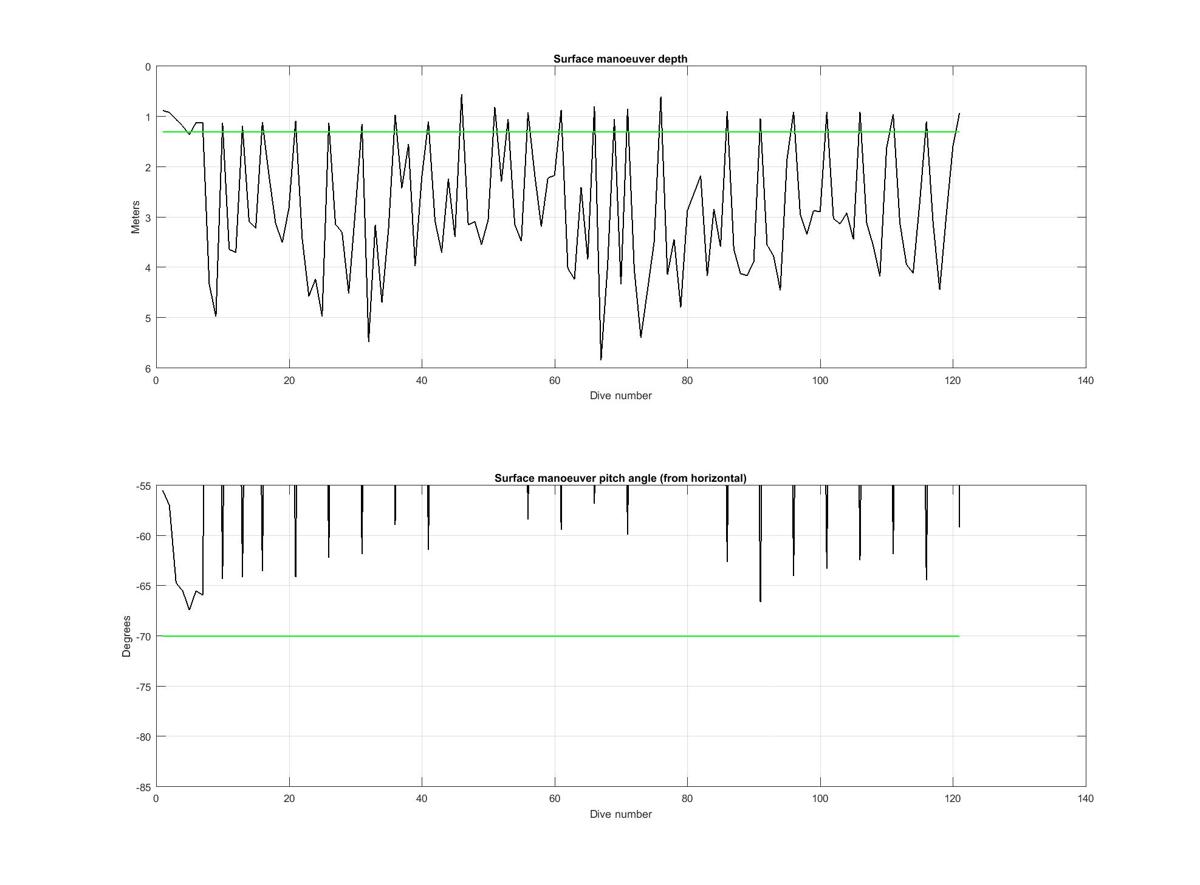This screenshot has height=885, width=1200.
Task: Click y-axis tick '-55' on the pitch plot
Action: pos(142,486)
